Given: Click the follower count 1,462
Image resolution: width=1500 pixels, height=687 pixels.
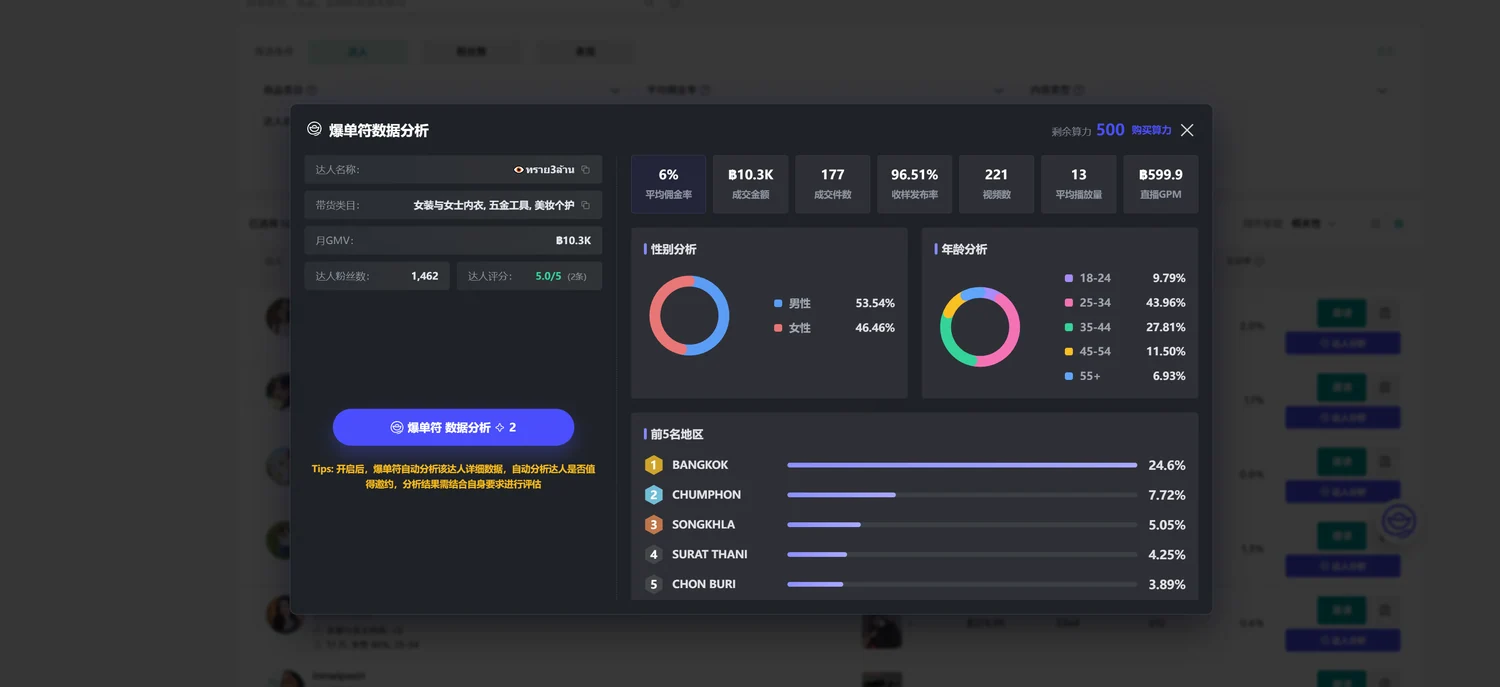Looking at the screenshot, I should tap(424, 276).
